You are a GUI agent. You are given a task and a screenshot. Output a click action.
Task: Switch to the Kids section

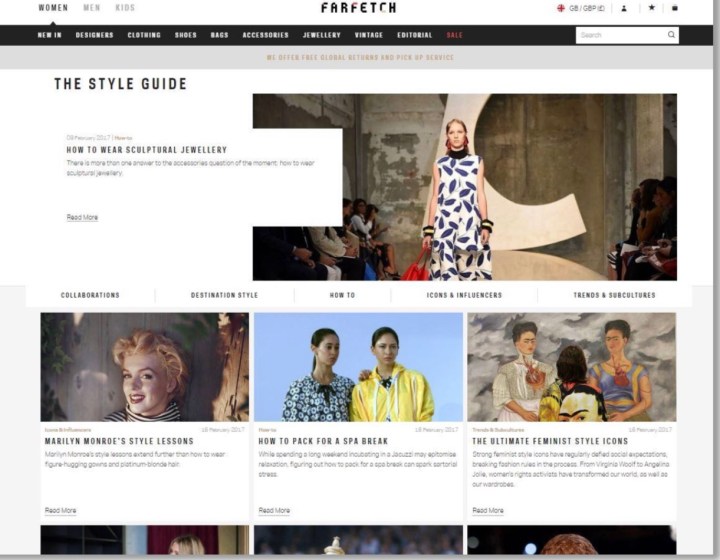[x=125, y=8]
